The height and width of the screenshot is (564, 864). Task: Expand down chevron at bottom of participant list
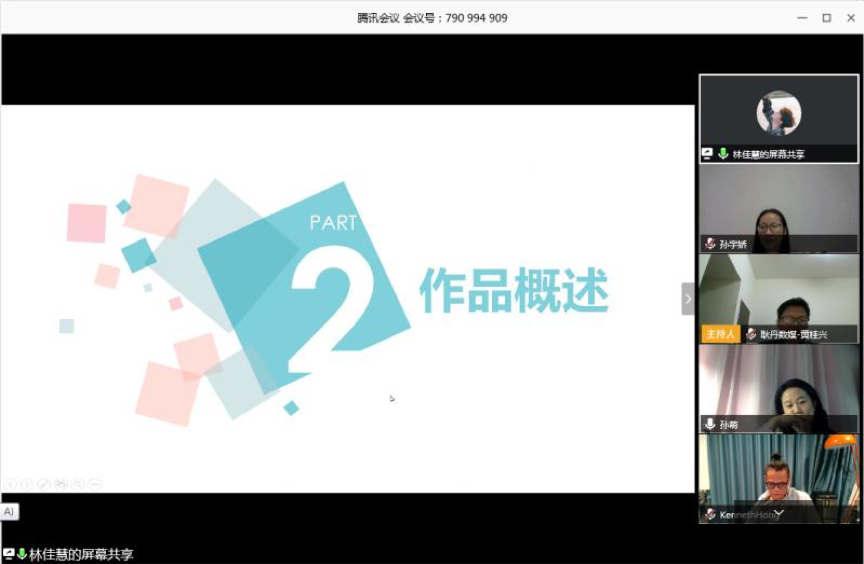(x=778, y=514)
